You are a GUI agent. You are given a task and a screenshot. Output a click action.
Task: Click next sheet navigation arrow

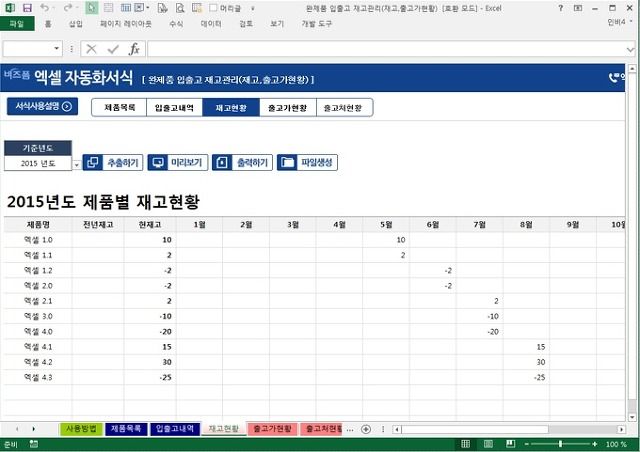[33, 429]
